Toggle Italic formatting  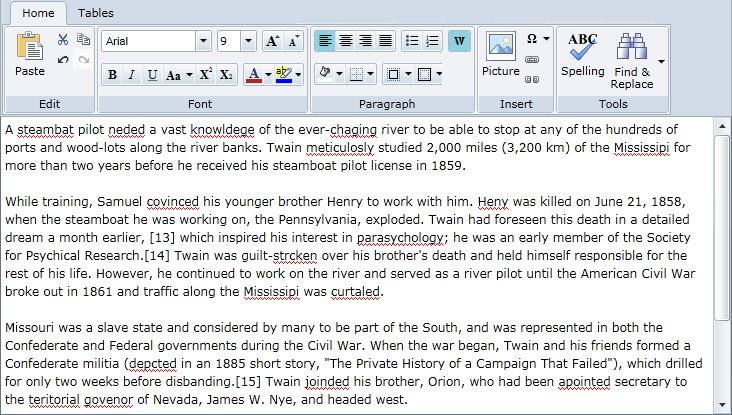tap(132, 75)
